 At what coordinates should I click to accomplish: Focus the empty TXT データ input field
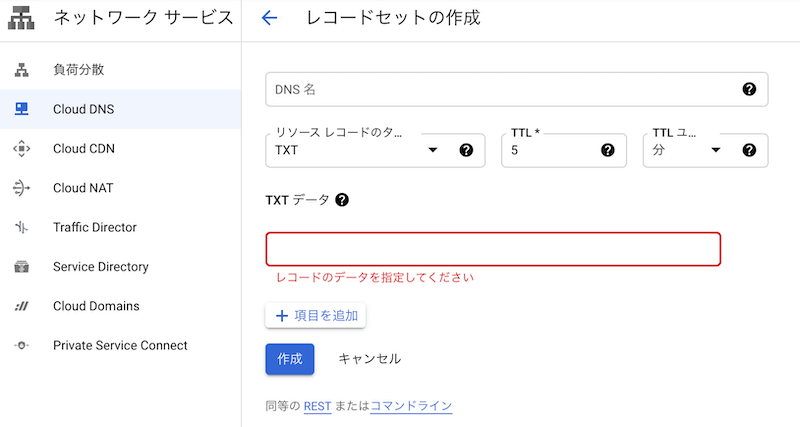coord(492,249)
